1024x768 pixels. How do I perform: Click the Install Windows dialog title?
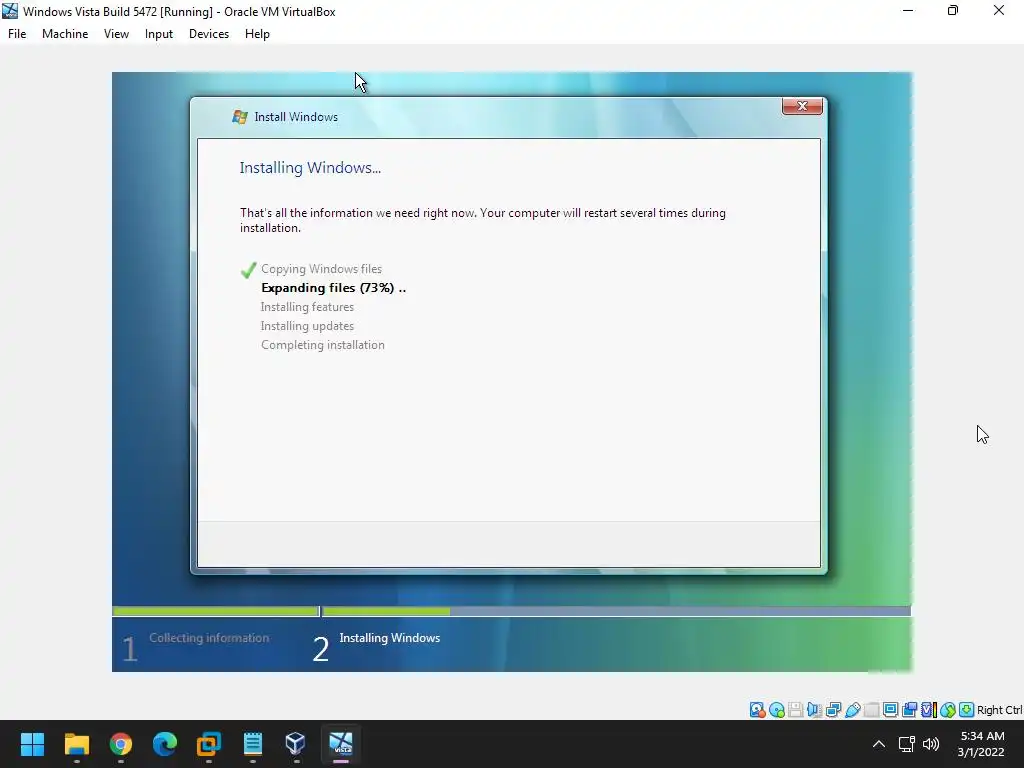pos(296,117)
